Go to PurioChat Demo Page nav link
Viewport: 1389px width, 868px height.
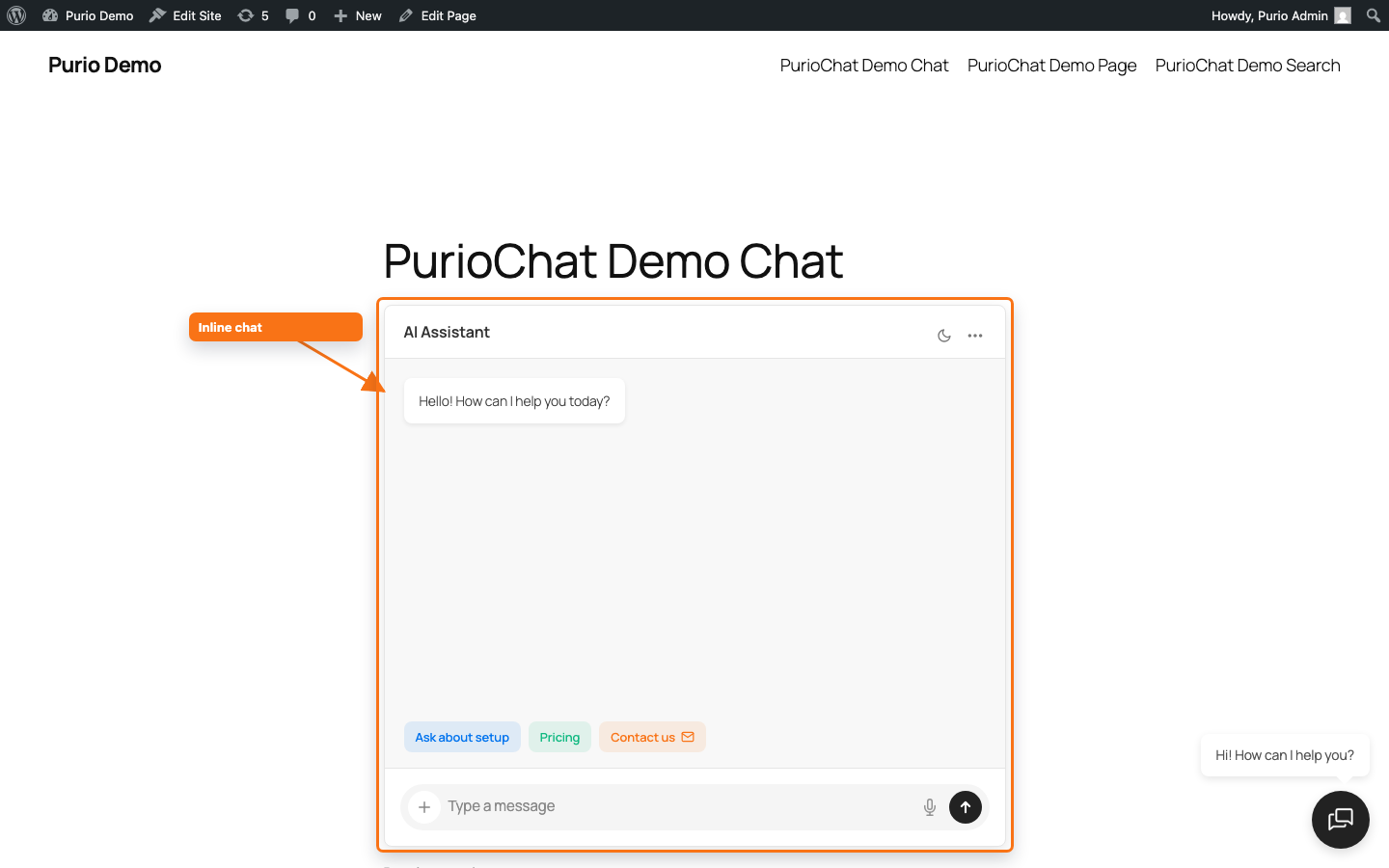tap(1051, 66)
